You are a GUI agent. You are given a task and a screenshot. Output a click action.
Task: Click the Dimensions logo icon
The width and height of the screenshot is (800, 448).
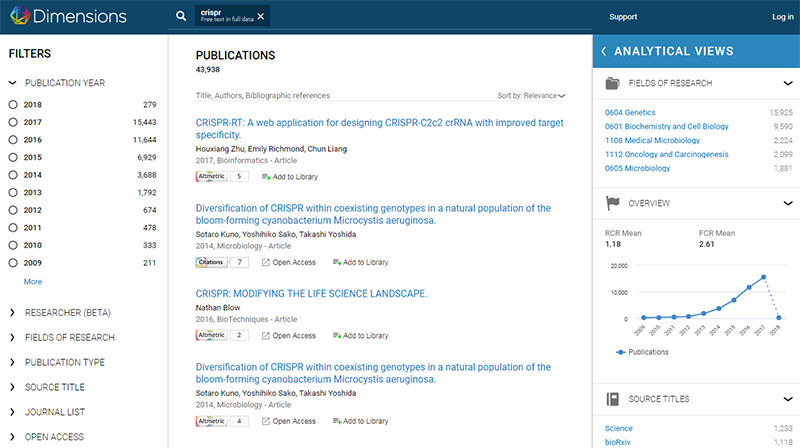coord(17,16)
